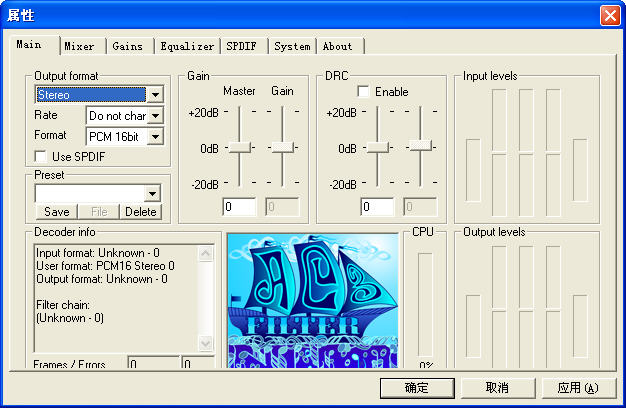The width and height of the screenshot is (626, 408).
Task: Open the About tab
Action: [x=337, y=46]
